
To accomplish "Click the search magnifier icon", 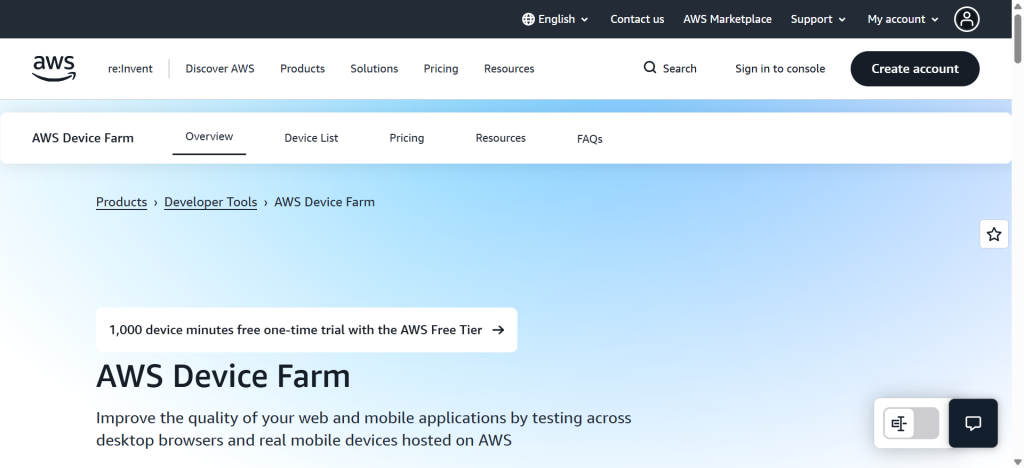I will [649, 68].
